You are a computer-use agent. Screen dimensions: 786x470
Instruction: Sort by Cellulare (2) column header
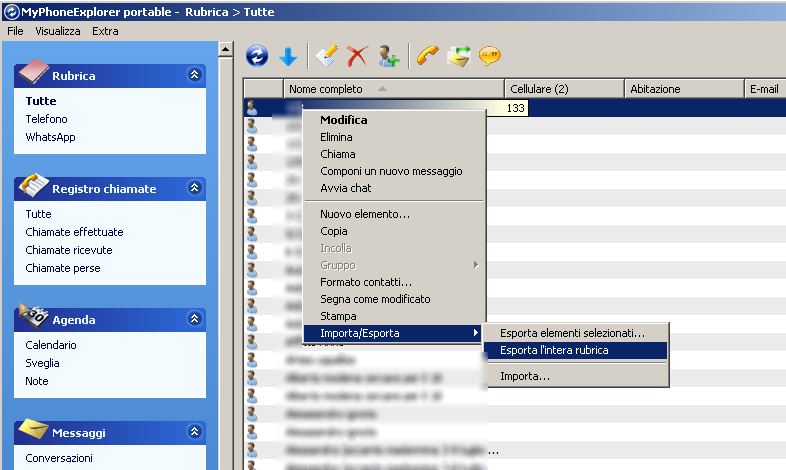pyautogui.click(x=564, y=89)
